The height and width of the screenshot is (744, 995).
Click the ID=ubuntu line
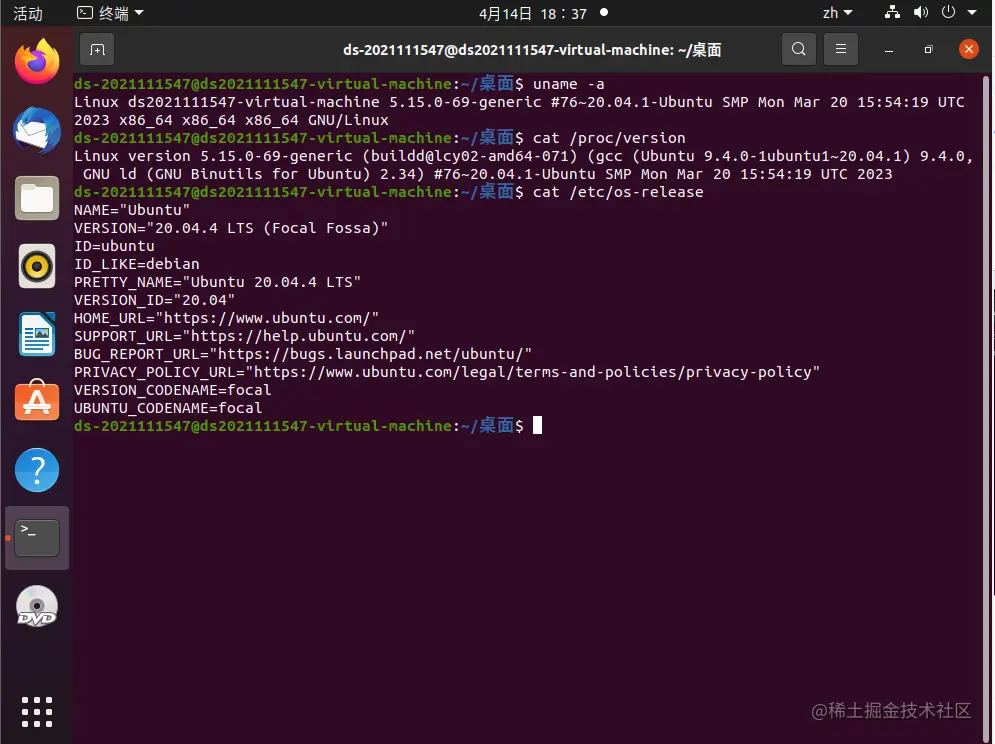pyautogui.click(x=114, y=246)
